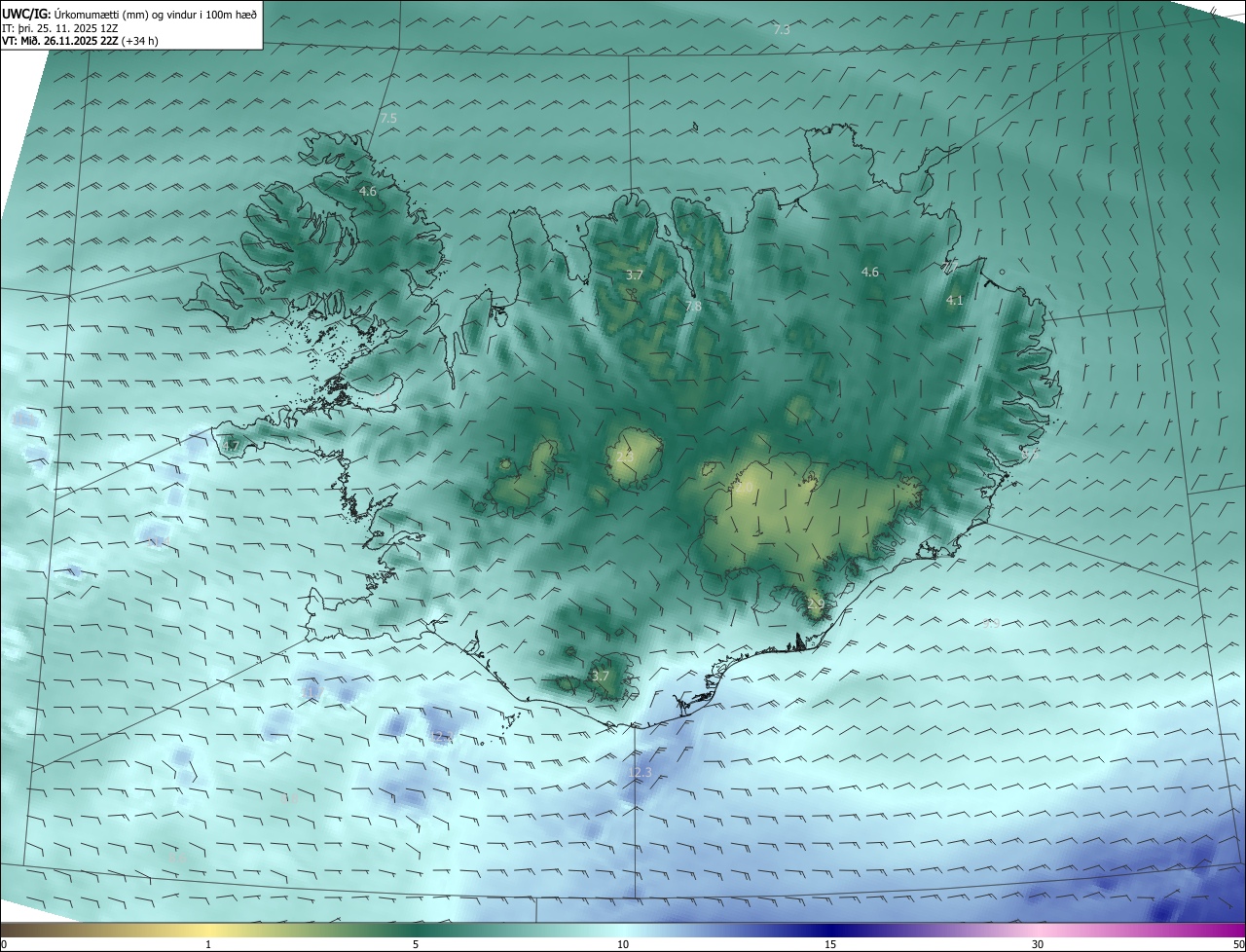Click the 3.7 value on the south coast glacier
The image size is (1246, 952).
[x=601, y=676]
